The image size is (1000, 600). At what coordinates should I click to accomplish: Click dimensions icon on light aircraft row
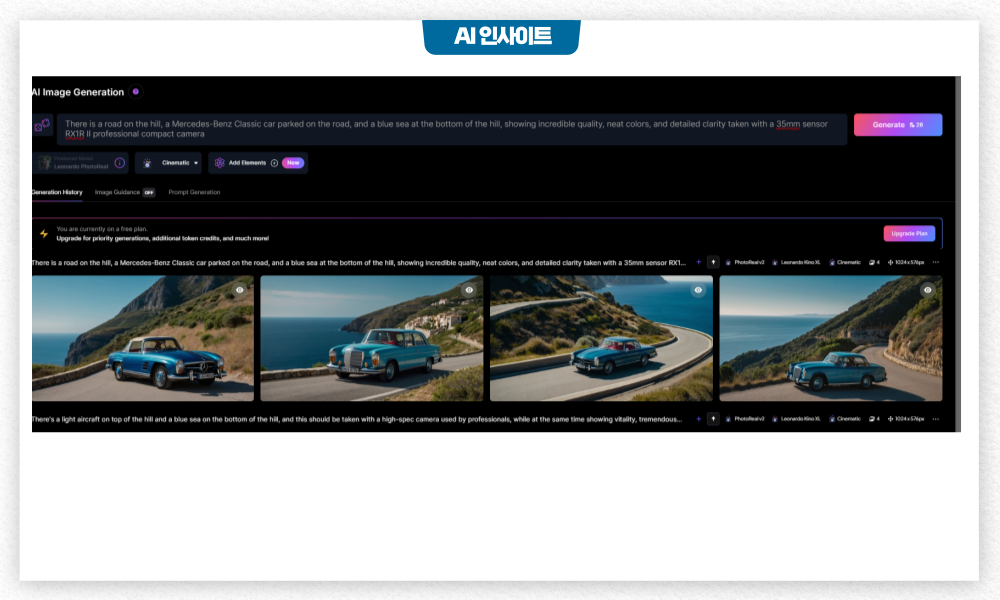(x=890, y=419)
